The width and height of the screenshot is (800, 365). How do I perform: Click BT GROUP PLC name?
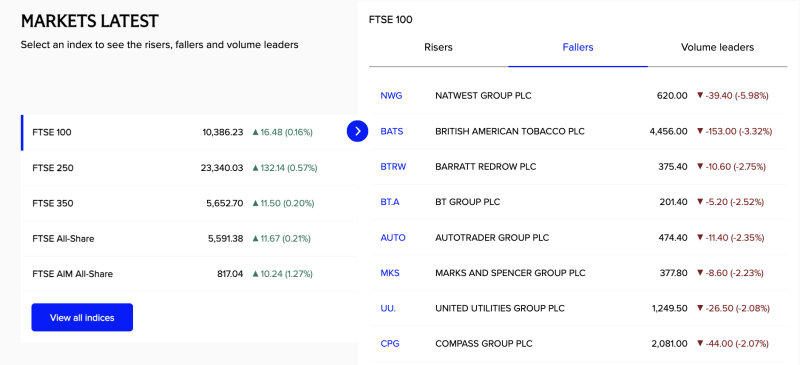tap(468, 202)
